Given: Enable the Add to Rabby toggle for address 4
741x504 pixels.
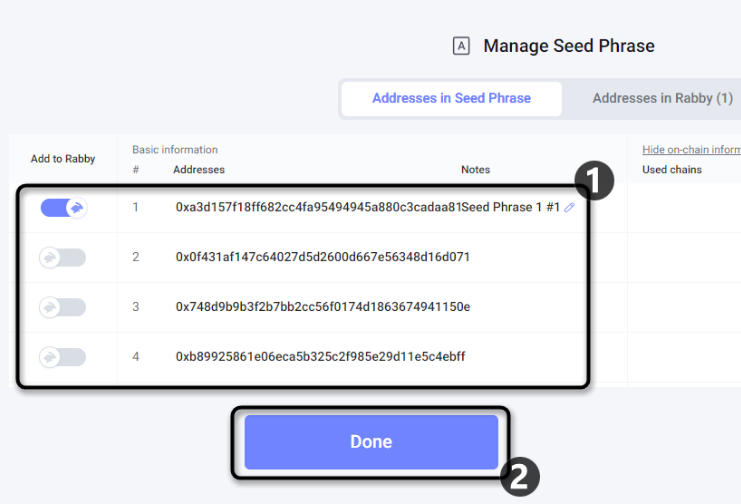Looking at the screenshot, I should [x=63, y=357].
